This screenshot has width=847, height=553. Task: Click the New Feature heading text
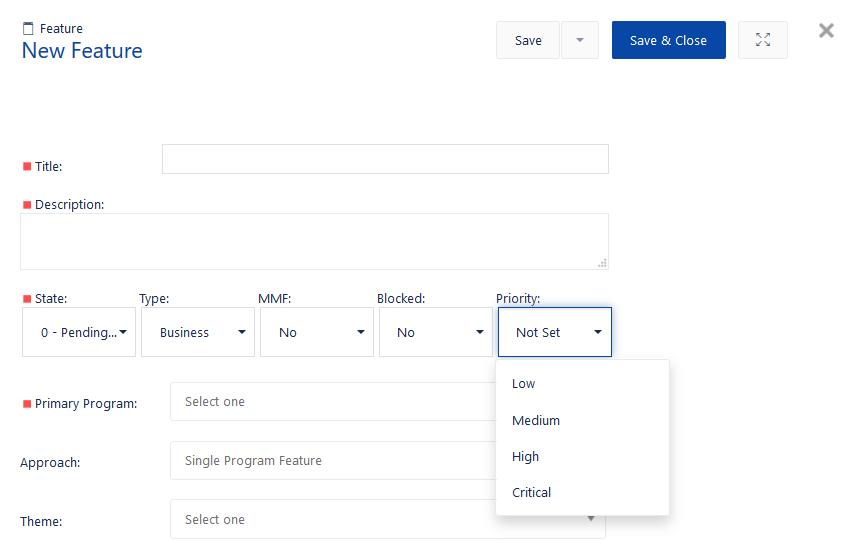(82, 51)
